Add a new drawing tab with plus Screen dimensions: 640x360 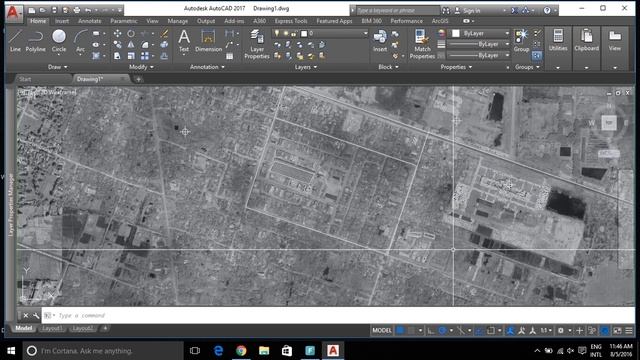click(x=138, y=79)
